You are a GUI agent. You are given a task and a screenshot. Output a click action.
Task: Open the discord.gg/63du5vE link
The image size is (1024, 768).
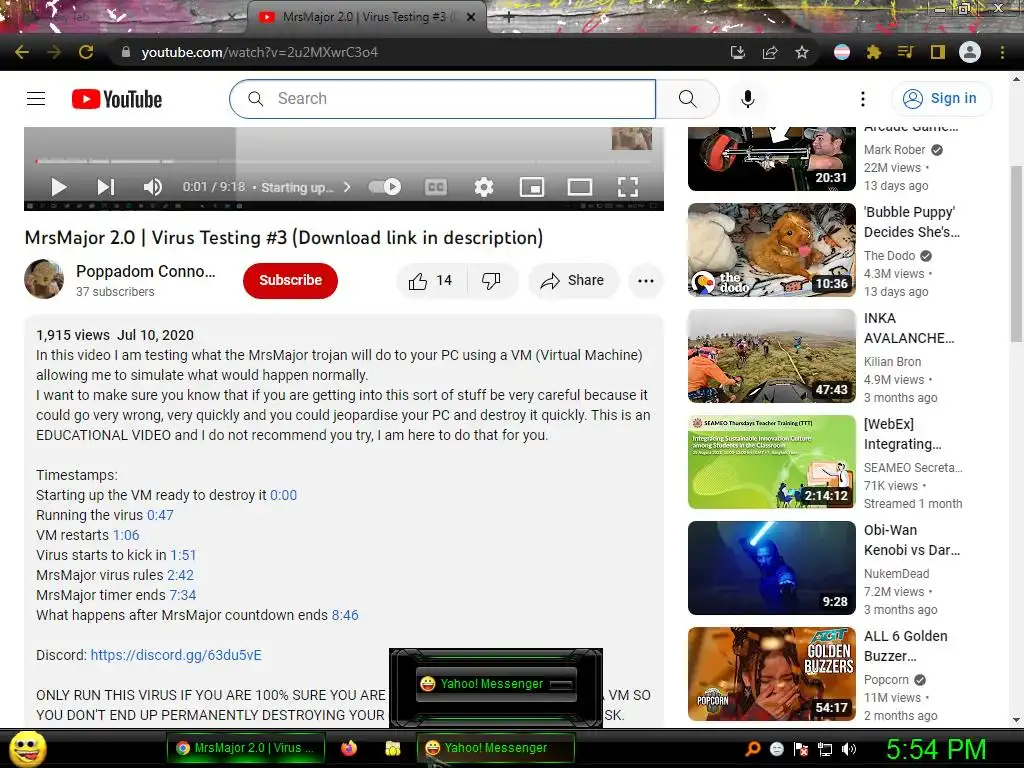(176, 655)
